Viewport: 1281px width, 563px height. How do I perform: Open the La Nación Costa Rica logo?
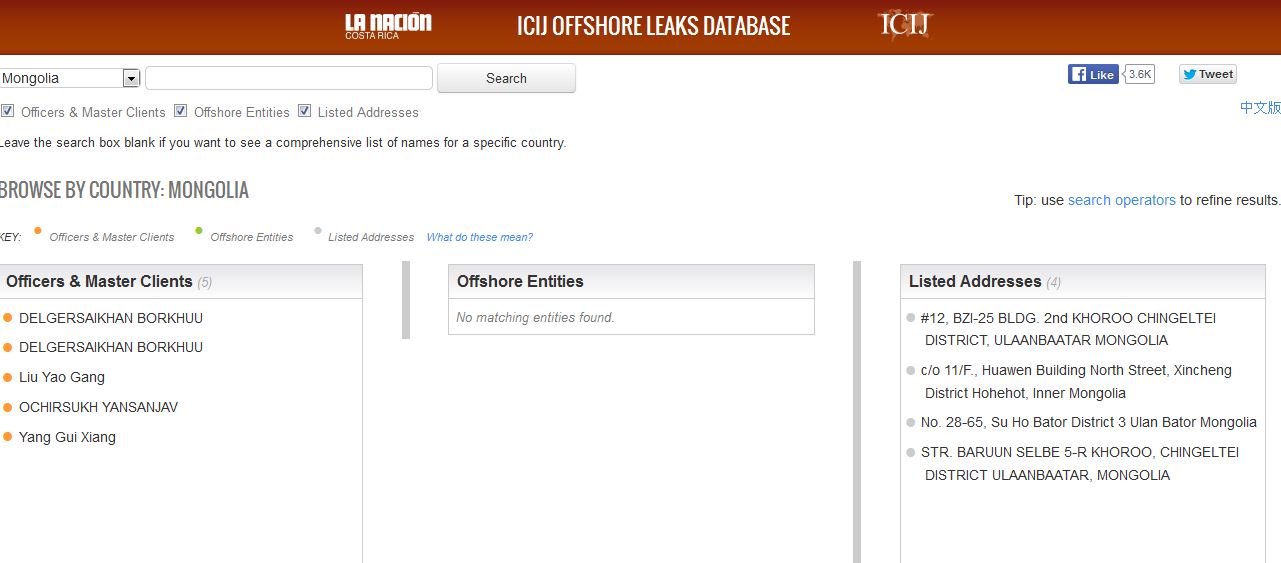coord(388,26)
